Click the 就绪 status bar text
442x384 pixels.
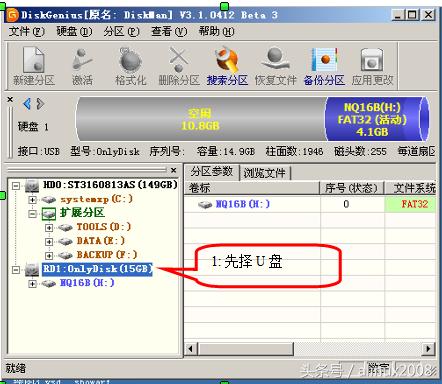pyautogui.click(x=15, y=368)
